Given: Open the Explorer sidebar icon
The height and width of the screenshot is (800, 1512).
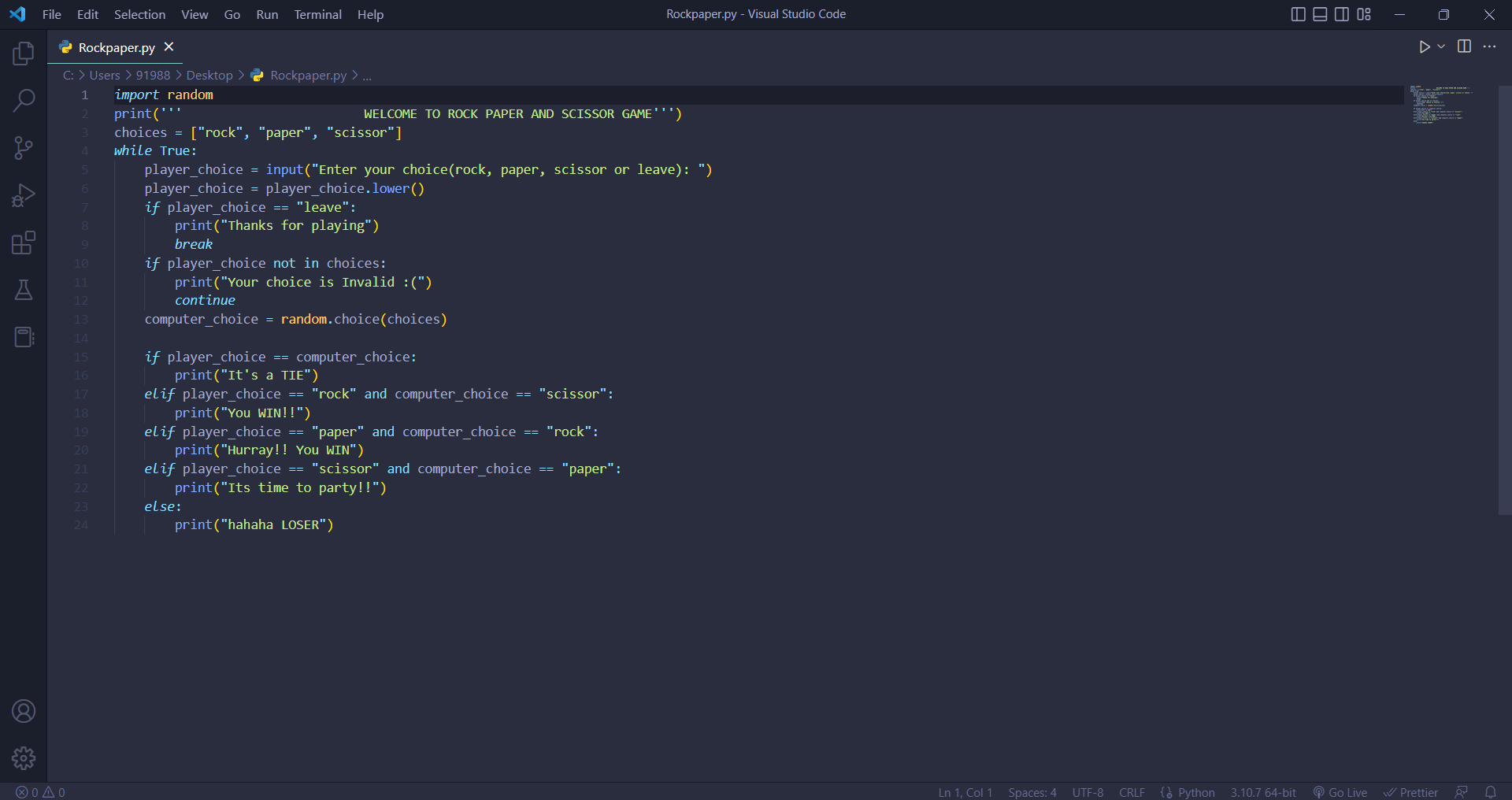Looking at the screenshot, I should [x=24, y=54].
